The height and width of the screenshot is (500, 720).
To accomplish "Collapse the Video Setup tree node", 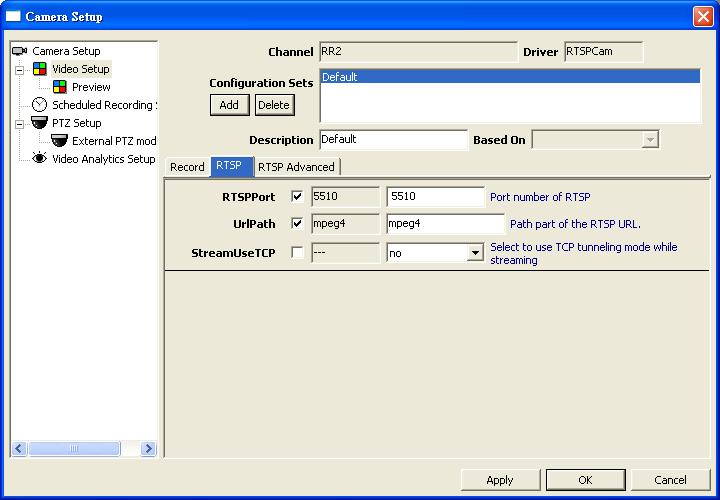I will click(x=19, y=70).
